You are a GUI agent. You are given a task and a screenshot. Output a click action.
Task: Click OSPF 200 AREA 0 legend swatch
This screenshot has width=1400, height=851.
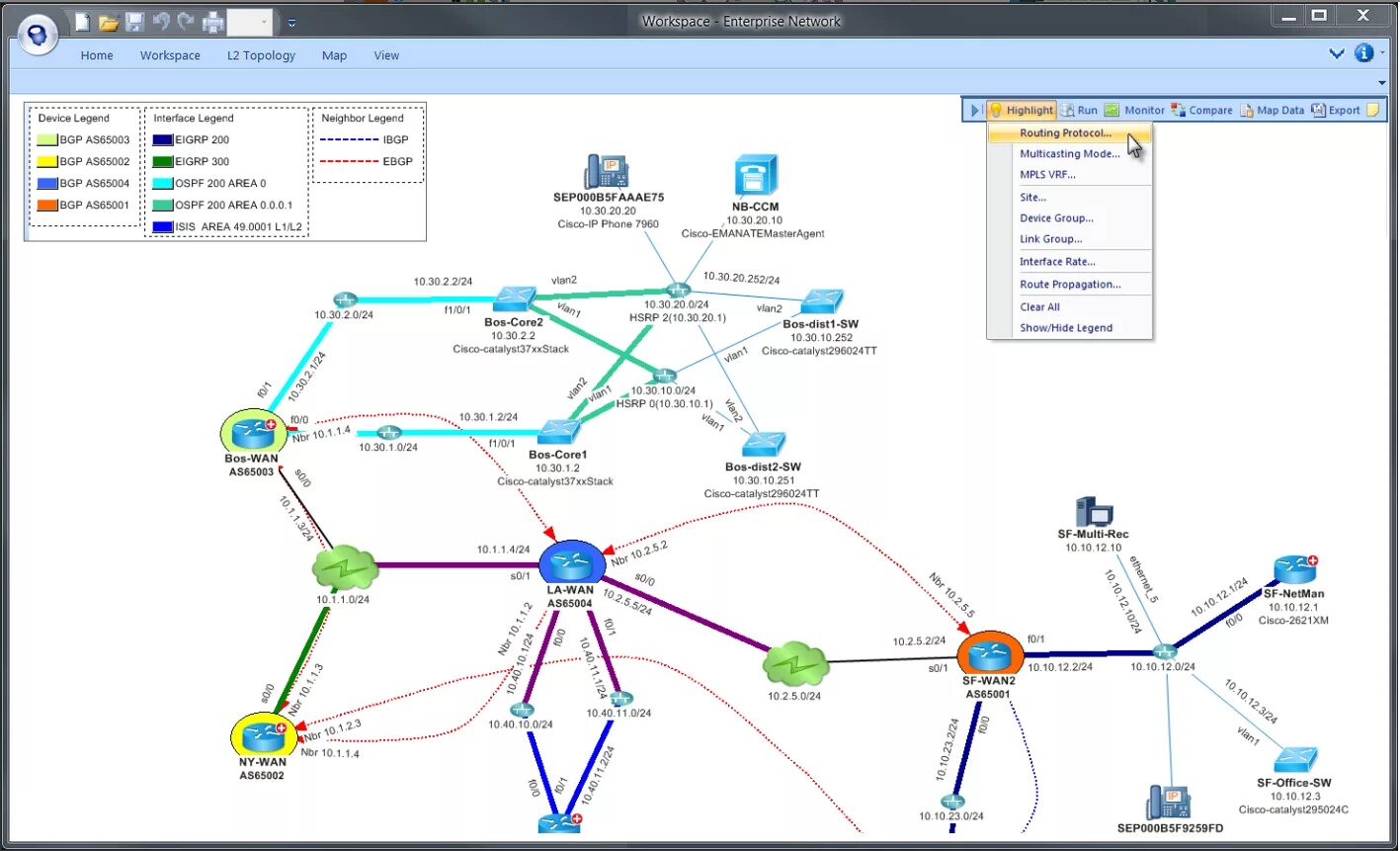[x=164, y=184]
